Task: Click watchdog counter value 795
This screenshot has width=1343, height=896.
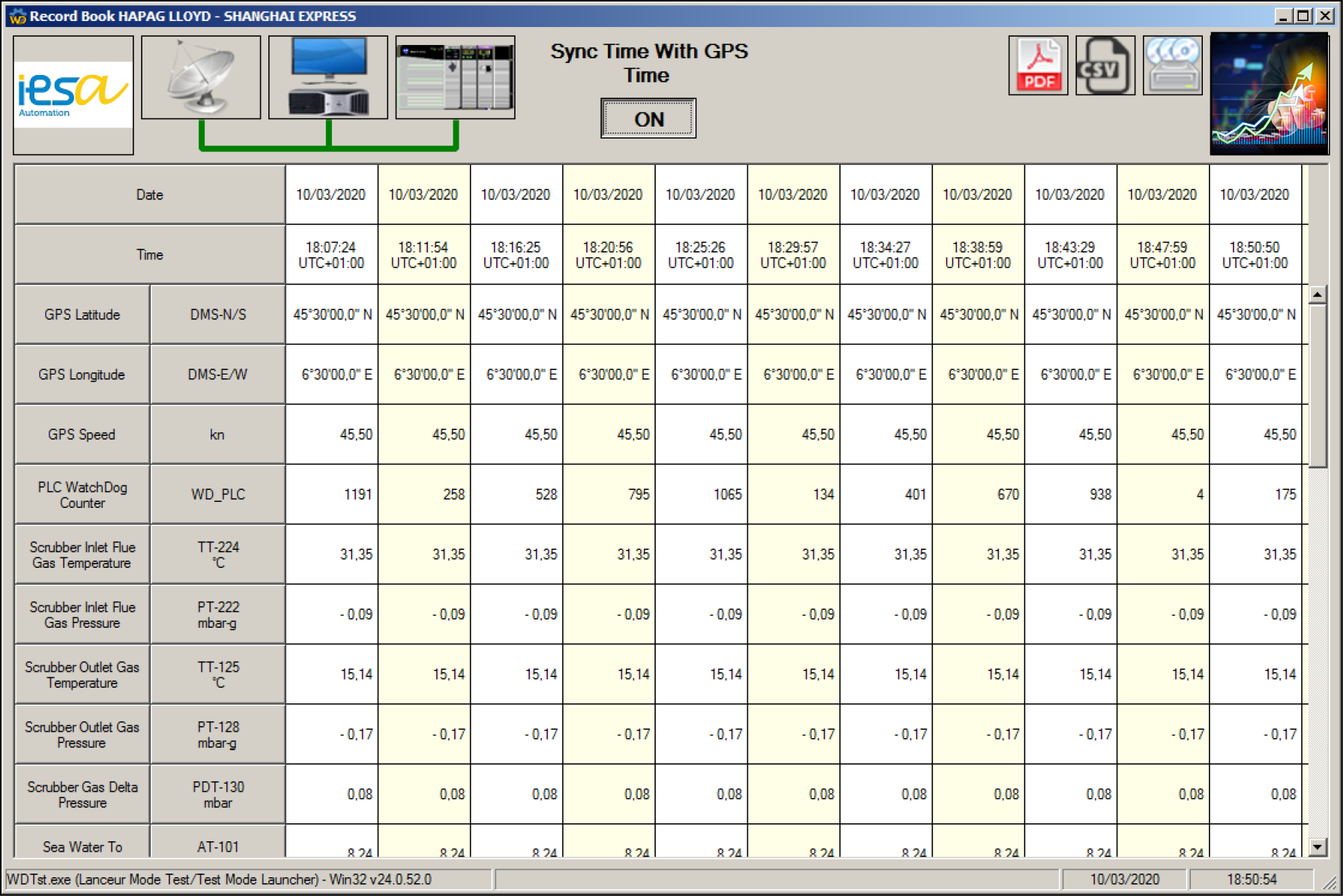Action: 609,494
